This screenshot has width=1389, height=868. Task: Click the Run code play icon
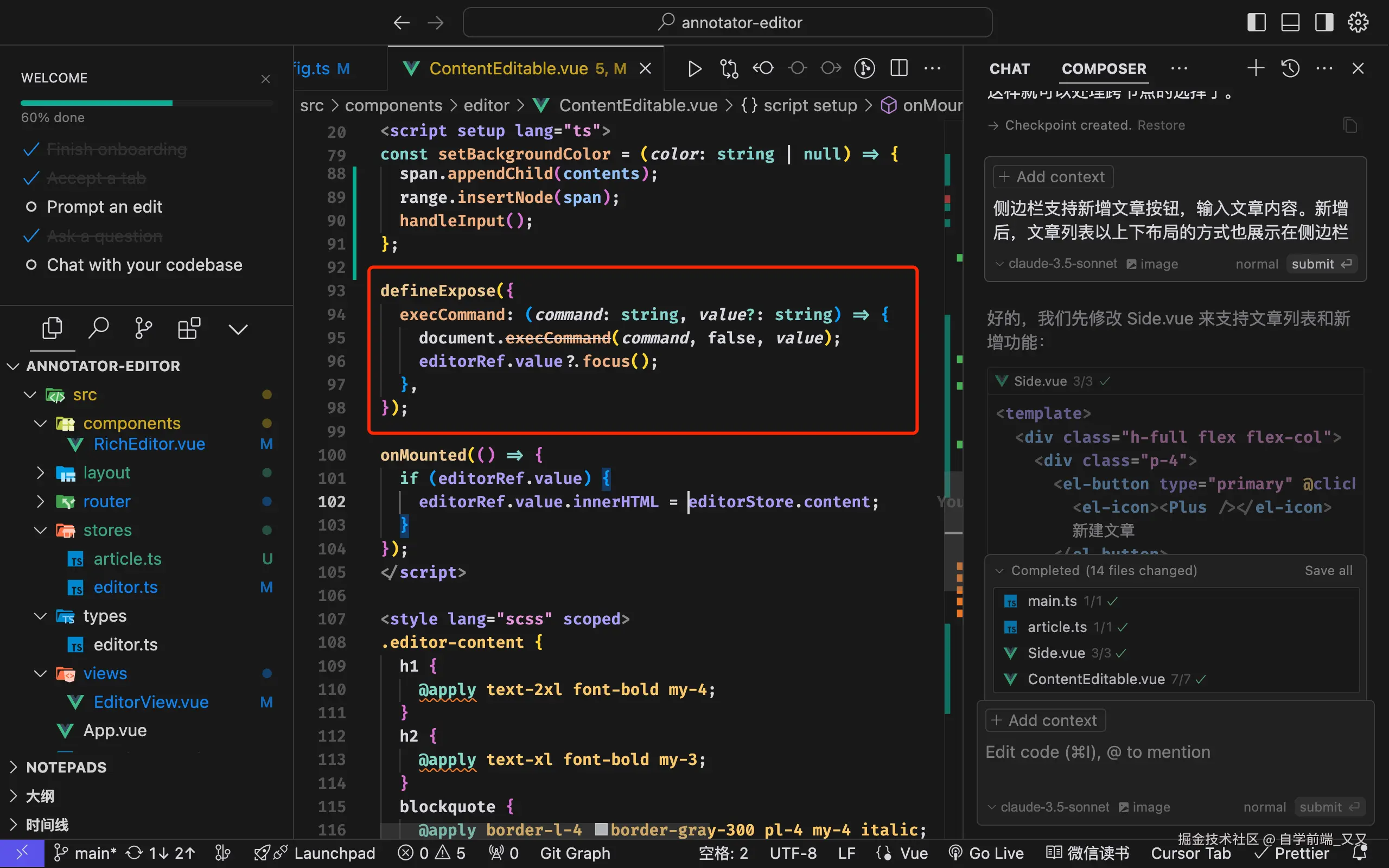[x=694, y=69]
